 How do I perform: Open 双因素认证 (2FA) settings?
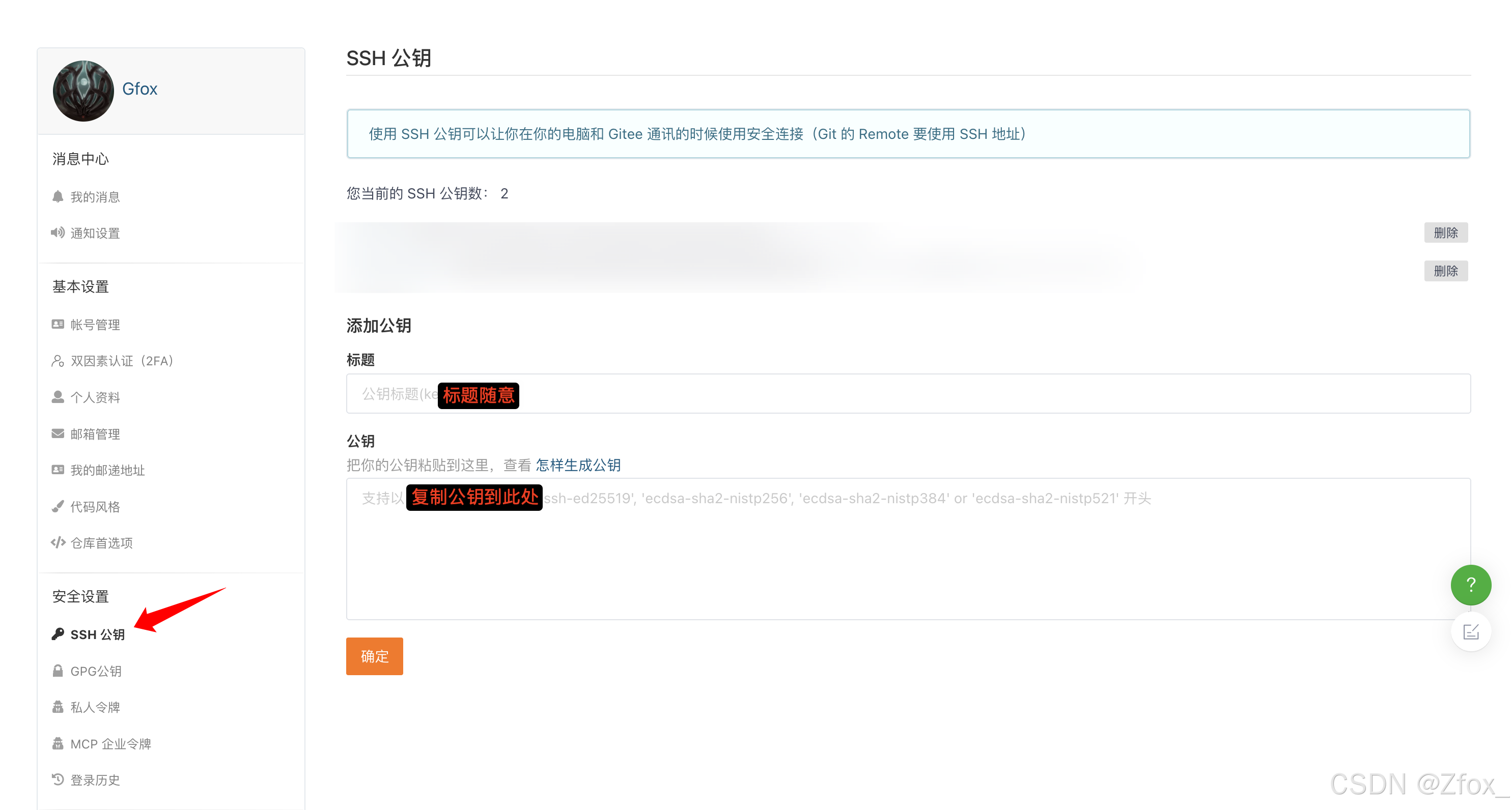tap(122, 361)
